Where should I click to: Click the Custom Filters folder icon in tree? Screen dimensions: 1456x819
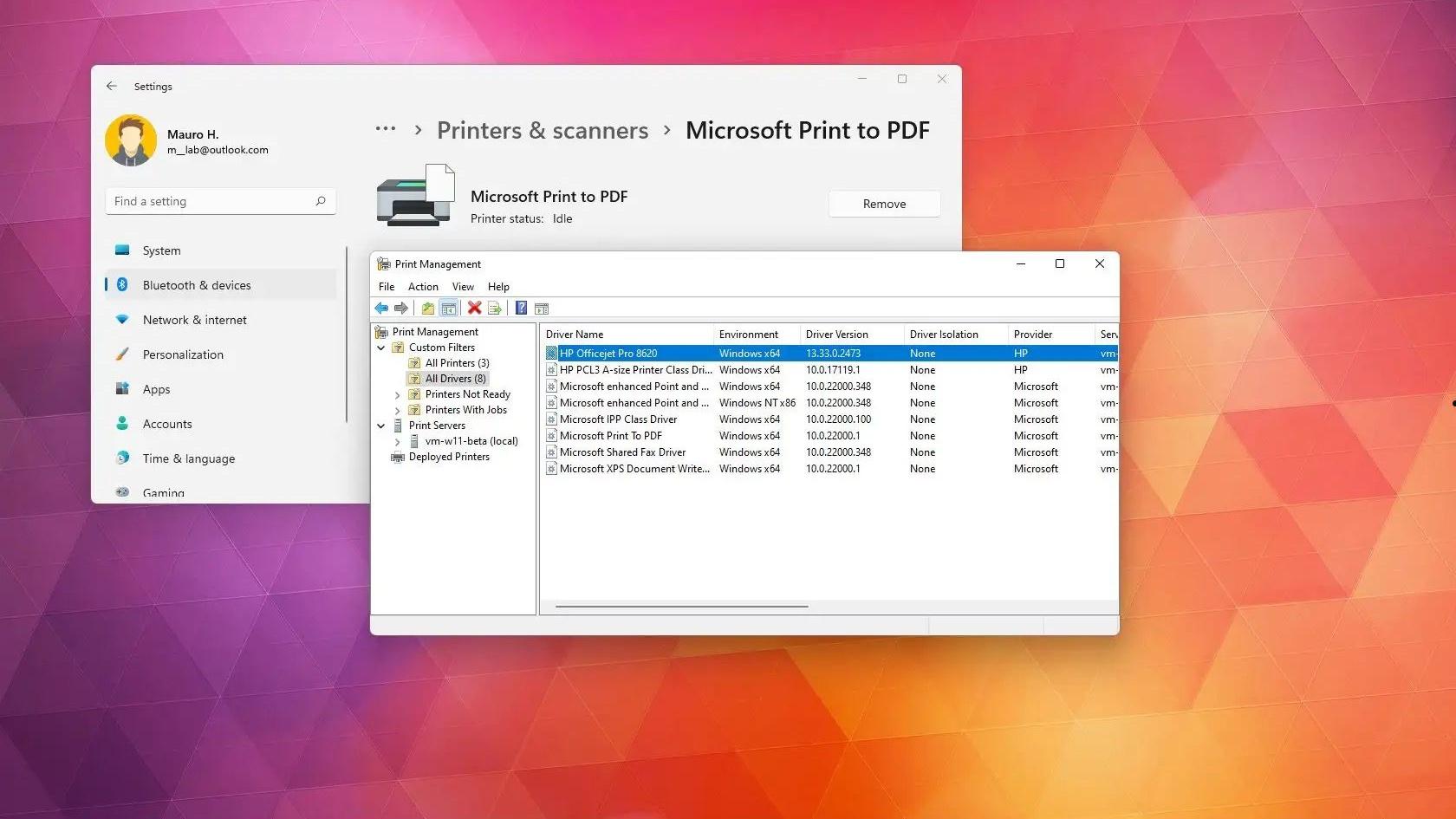click(398, 348)
